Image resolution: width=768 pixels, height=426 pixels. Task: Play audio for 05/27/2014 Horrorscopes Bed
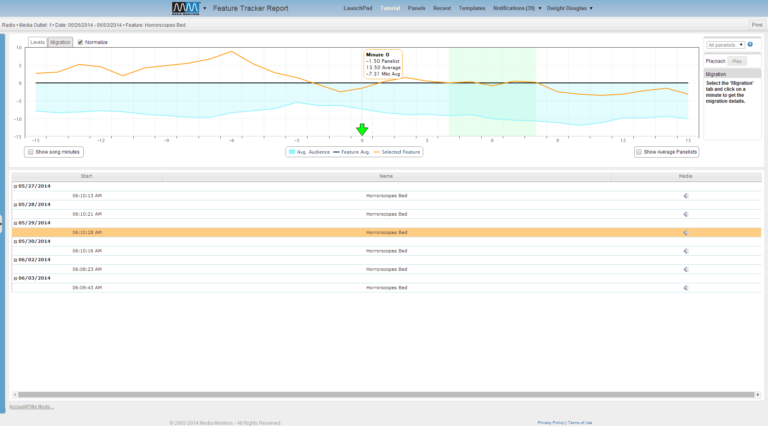tap(686, 196)
